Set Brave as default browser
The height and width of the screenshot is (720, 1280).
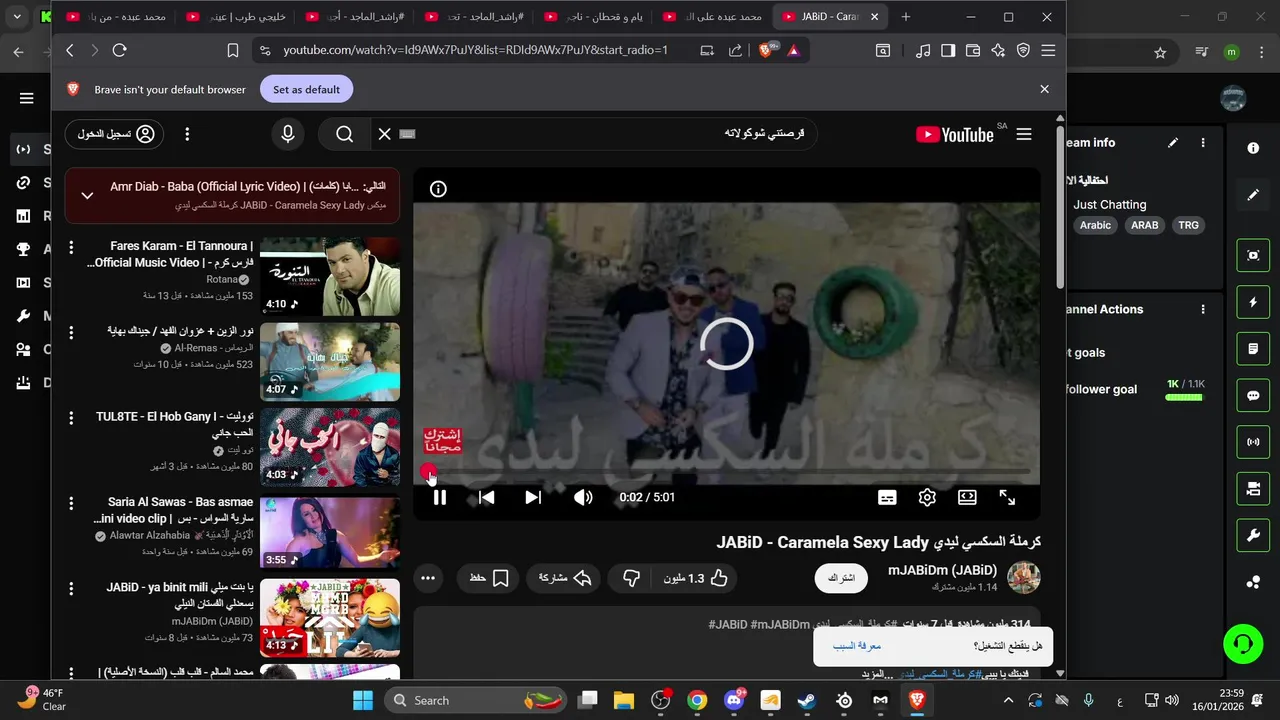307,89
